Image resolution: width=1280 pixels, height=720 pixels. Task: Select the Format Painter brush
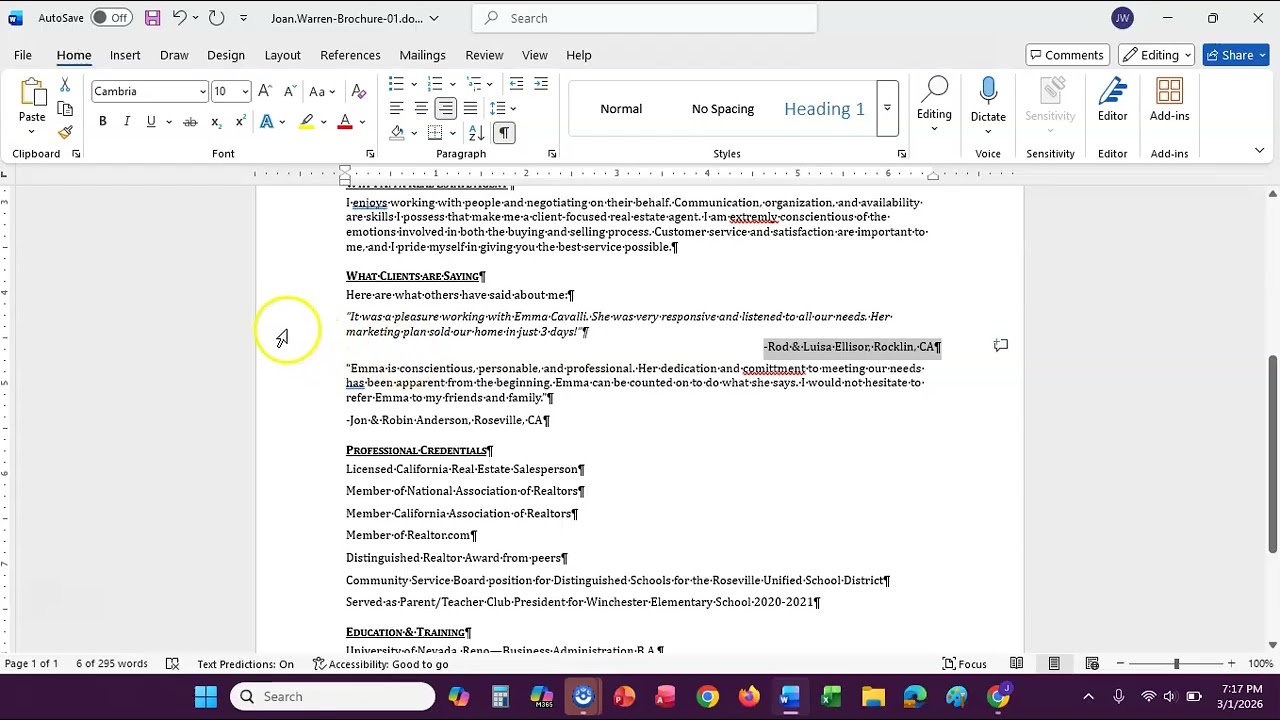65,132
